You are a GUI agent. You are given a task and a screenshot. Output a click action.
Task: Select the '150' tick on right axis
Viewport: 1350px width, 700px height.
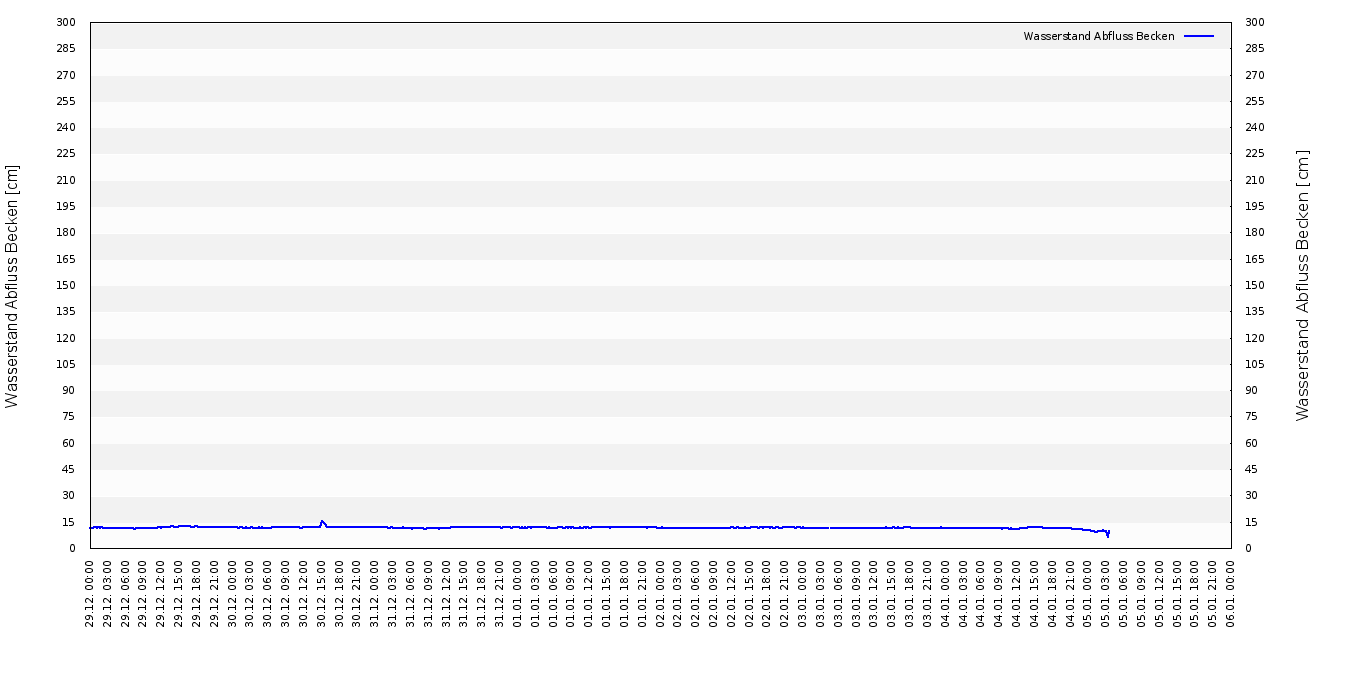click(1254, 285)
